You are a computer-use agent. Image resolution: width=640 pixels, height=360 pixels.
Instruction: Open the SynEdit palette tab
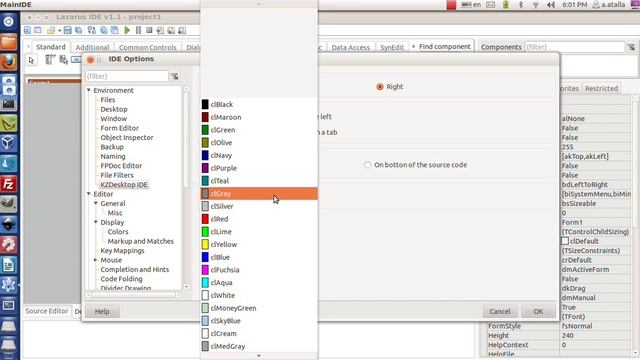[x=392, y=47]
